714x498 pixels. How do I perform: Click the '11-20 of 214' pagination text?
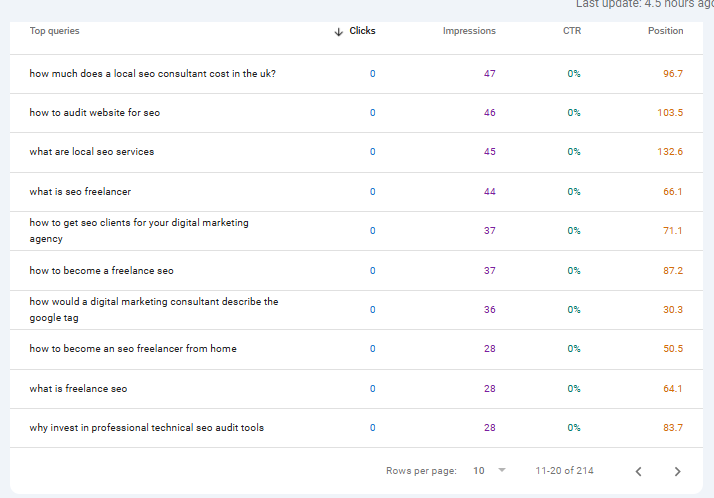pyautogui.click(x=564, y=471)
